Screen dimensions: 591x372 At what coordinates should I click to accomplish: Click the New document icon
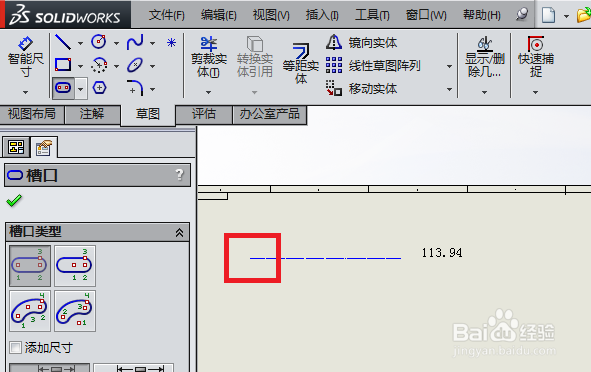click(548, 15)
